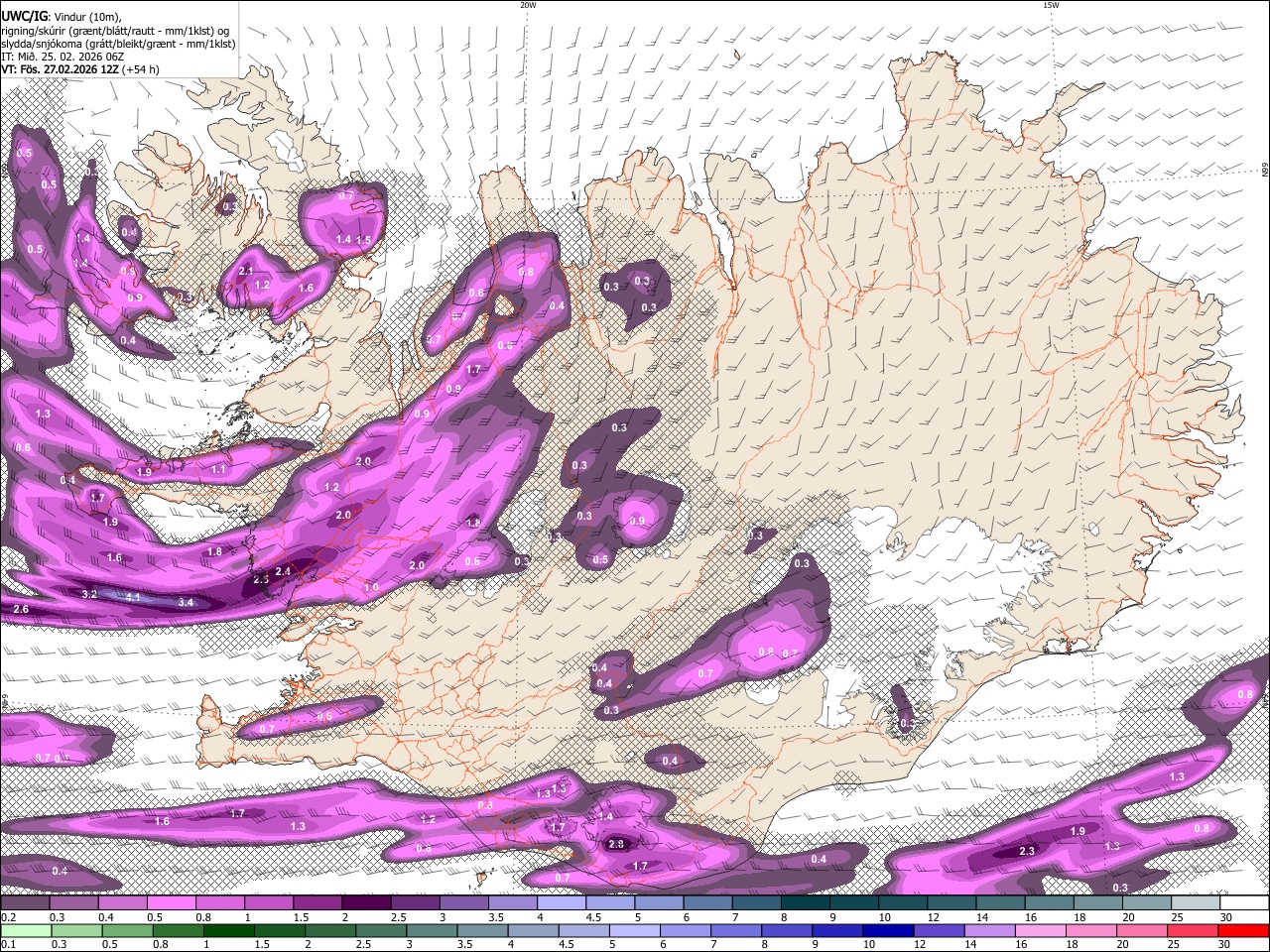The image size is (1270, 952).
Task: Click the bright pink 0.5–0.8 snow scale swatch
Action: click(x=171, y=902)
